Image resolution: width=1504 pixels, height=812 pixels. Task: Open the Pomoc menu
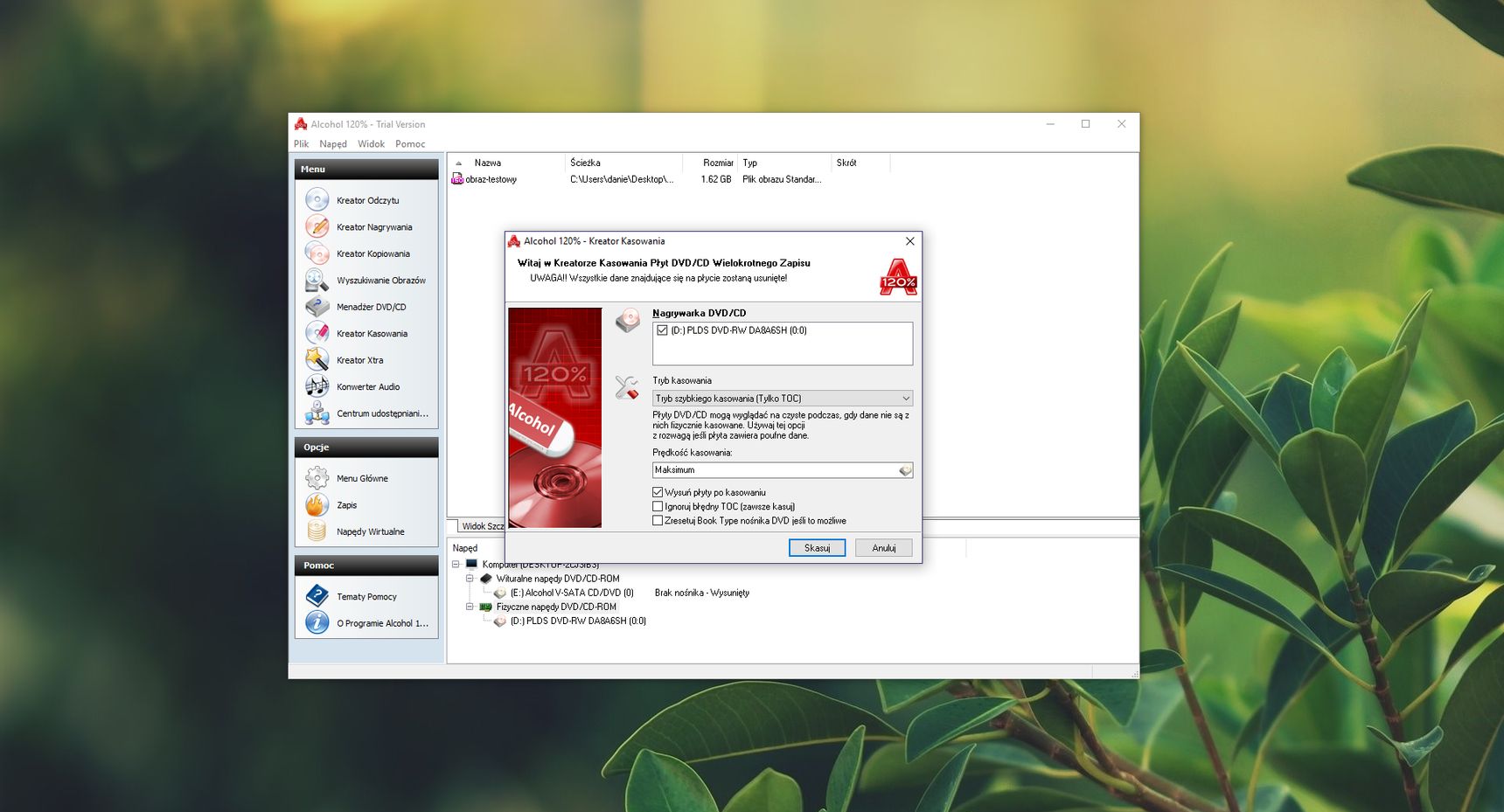coord(410,144)
